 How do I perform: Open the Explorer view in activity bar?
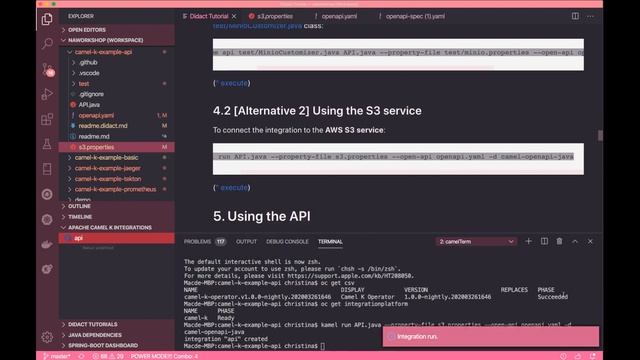tap(47, 19)
